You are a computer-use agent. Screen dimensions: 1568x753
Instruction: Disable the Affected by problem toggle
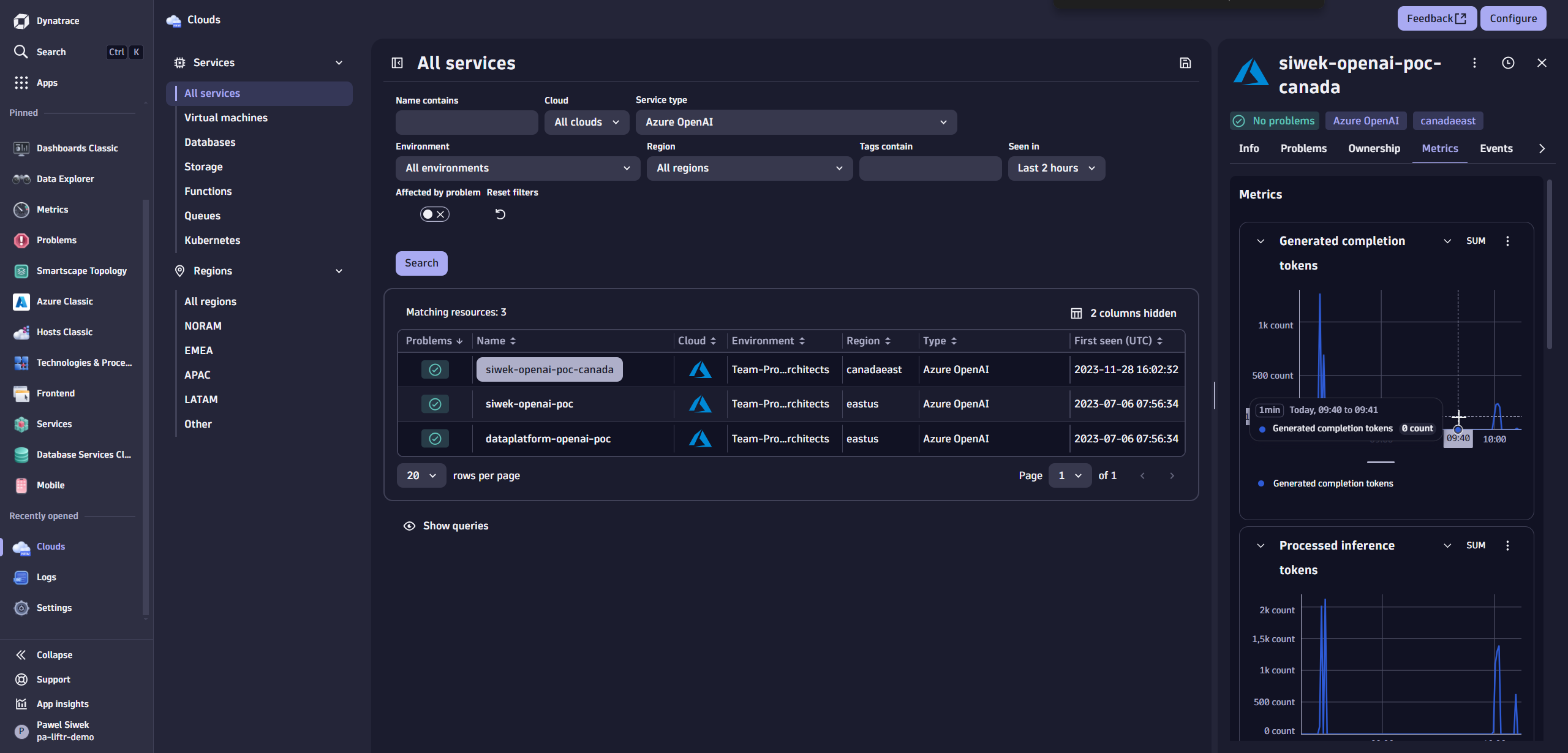tap(434, 214)
